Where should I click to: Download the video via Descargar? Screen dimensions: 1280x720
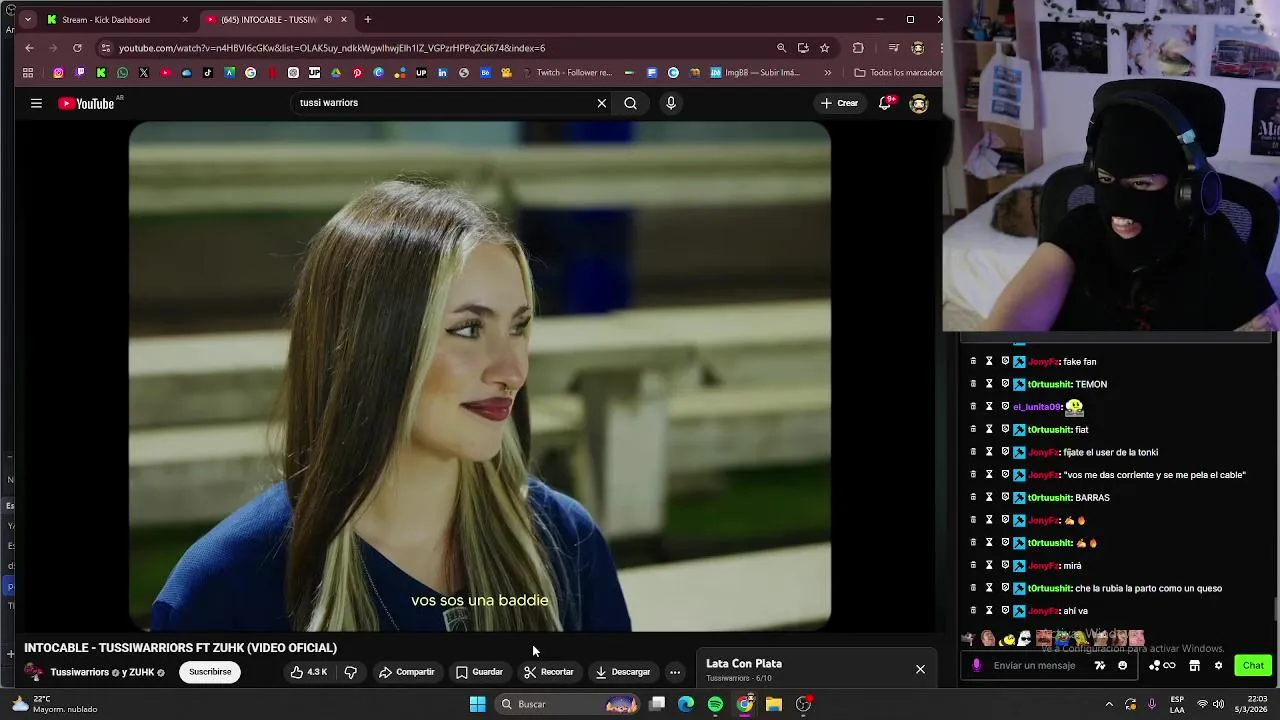point(622,672)
